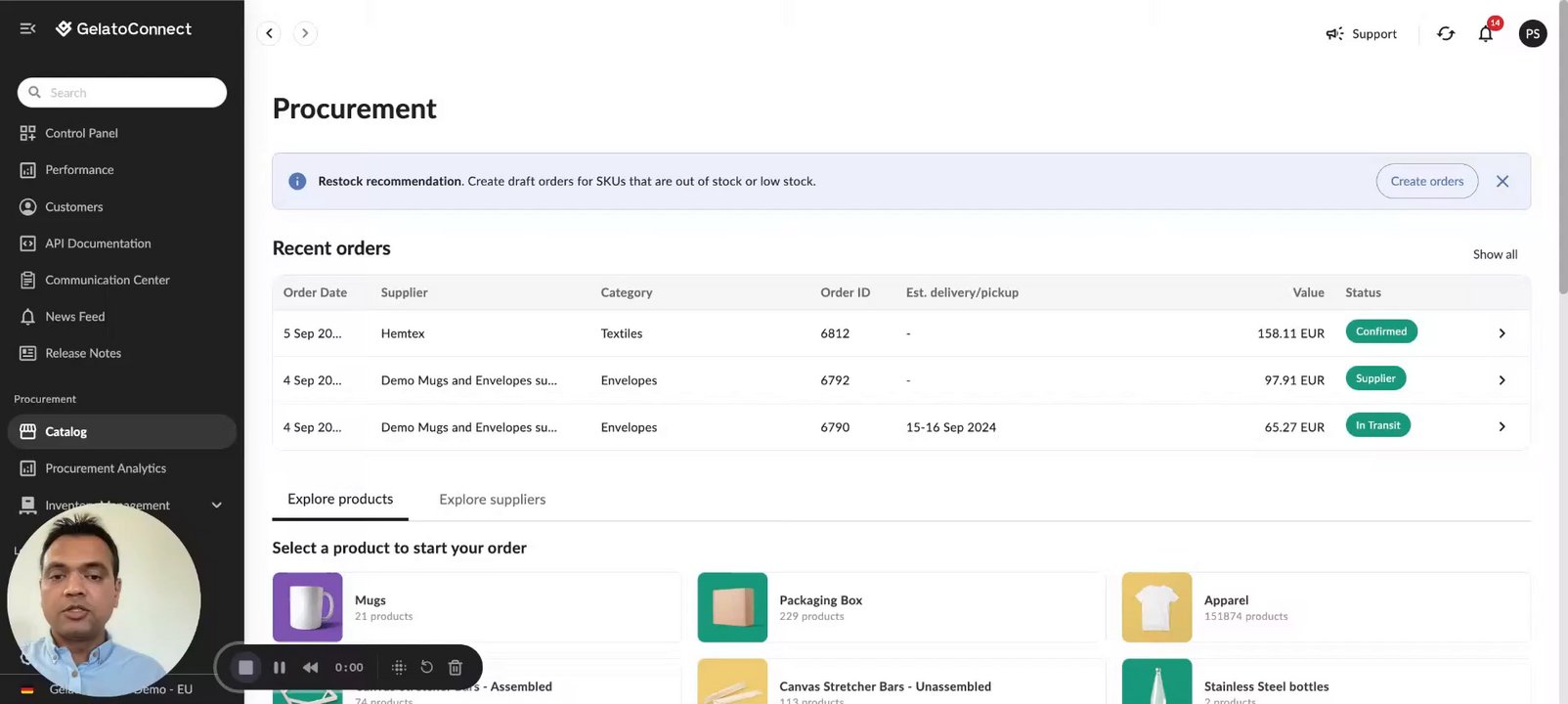Viewport: 1568px width, 704px height.
Task: Delete the recording with trash icon
Action: (456, 667)
